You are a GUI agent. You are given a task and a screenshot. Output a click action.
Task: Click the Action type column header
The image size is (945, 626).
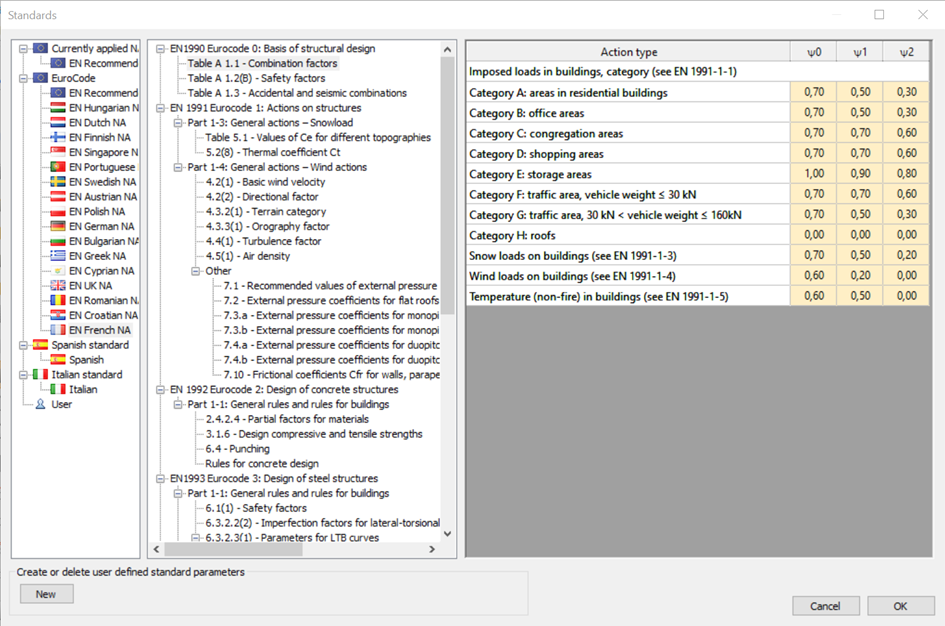tap(629, 52)
